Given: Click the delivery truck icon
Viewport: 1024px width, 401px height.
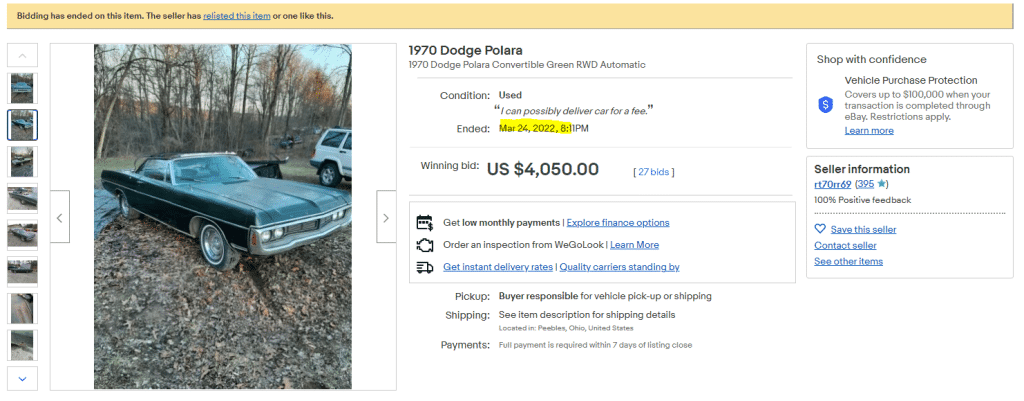Looking at the screenshot, I should (424, 267).
